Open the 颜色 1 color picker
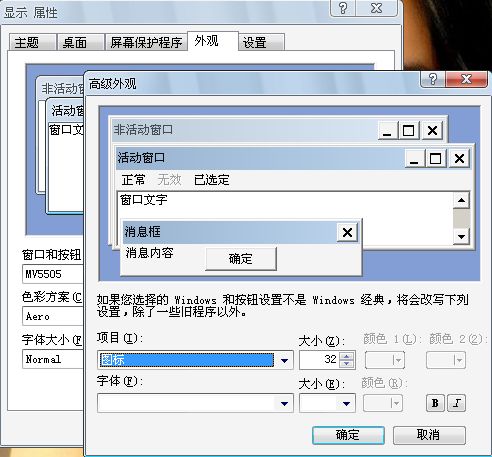Image resolution: width=492 pixels, height=457 pixels. [385, 360]
